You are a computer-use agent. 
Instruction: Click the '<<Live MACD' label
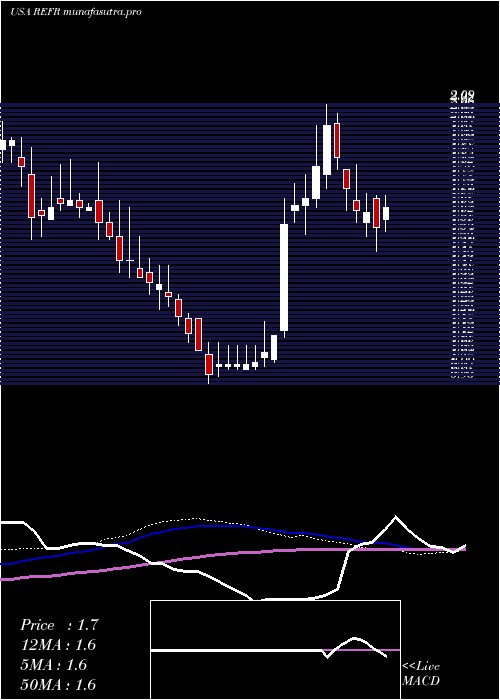tap(421, 674)
